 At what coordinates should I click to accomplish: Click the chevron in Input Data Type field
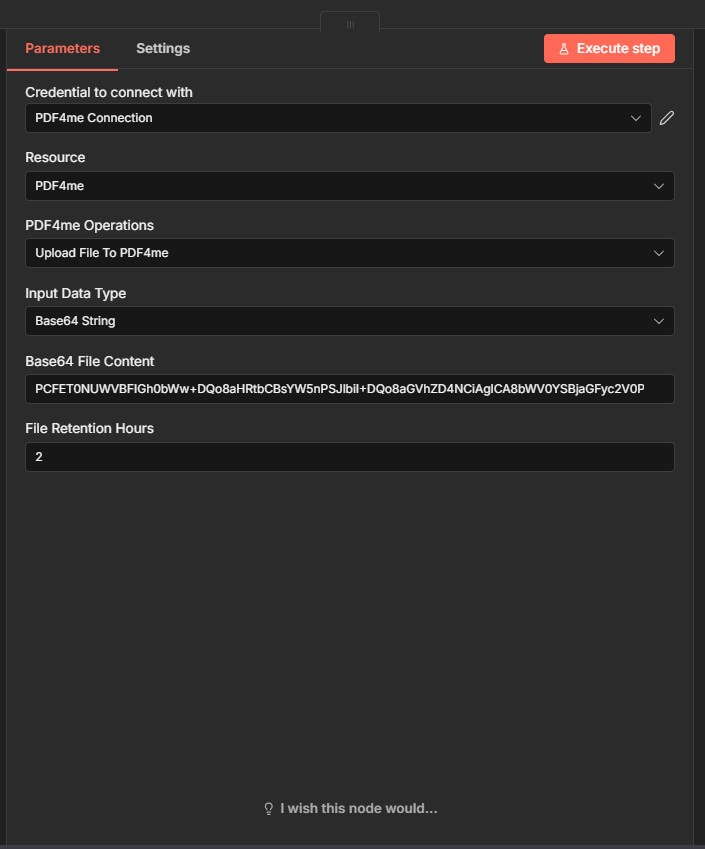(x=659, y=321)
